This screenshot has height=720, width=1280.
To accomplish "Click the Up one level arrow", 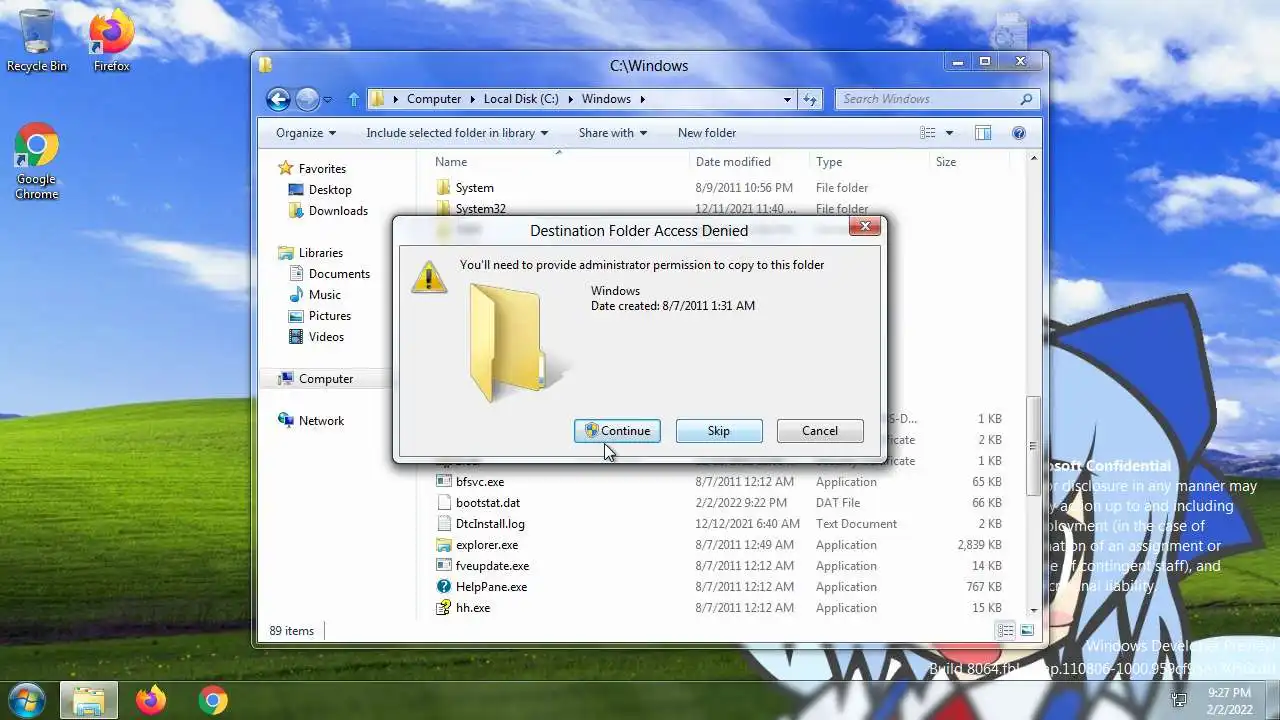I will (353, 99).
